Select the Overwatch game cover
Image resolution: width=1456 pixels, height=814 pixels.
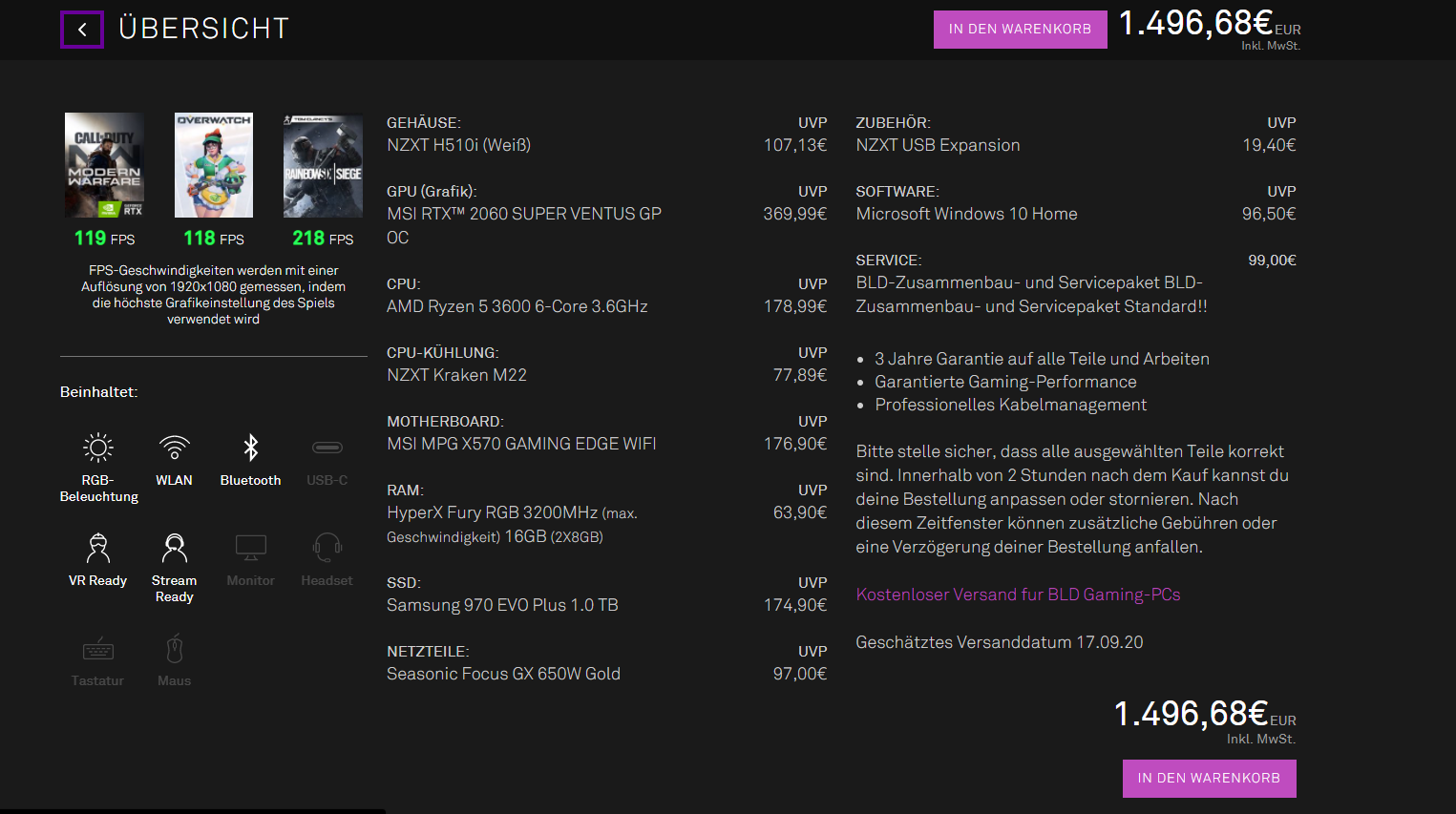pos(214,165)
